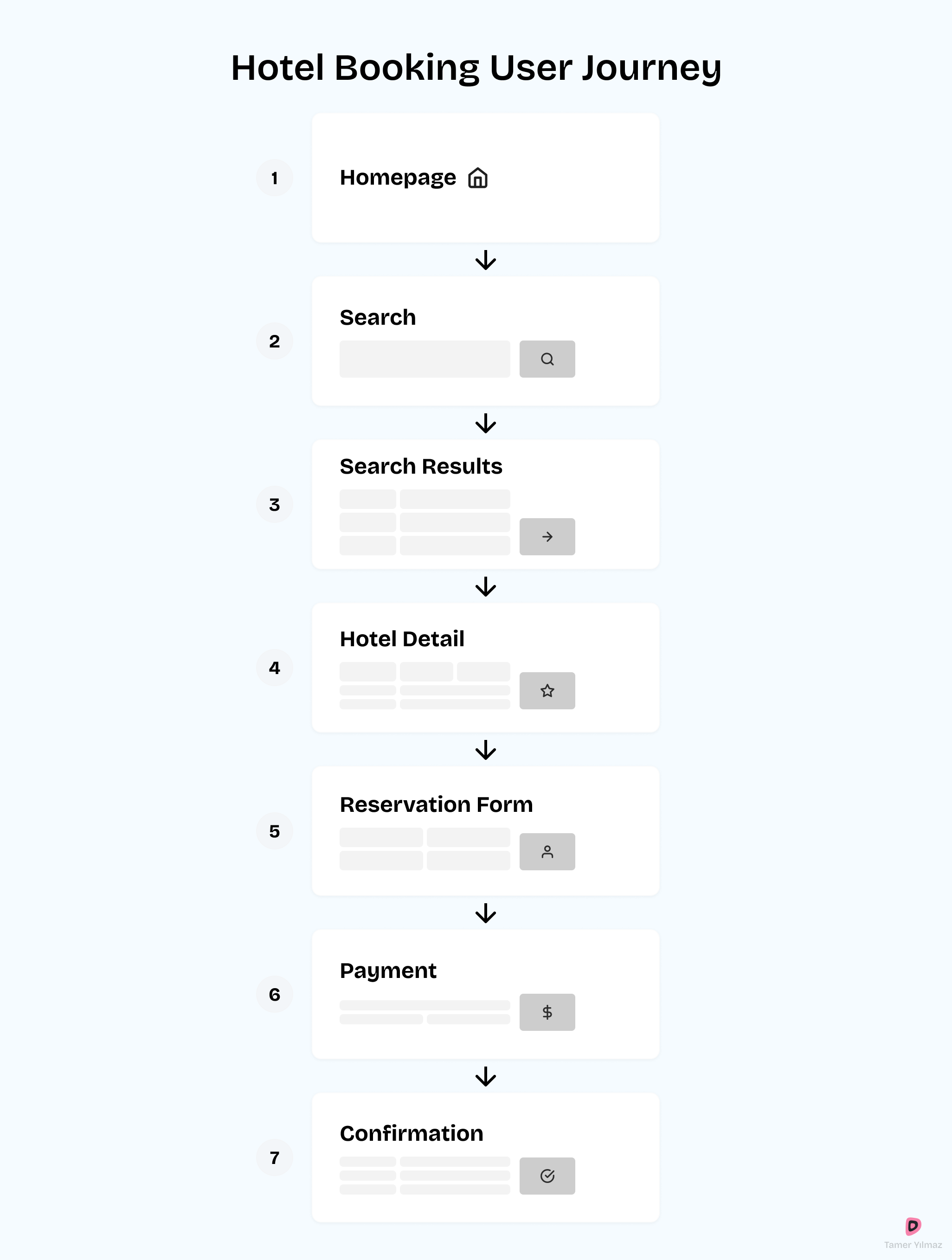The width and height of the screenshot is (952, 1260).
Task: Click the magnifier search button
Action: (547, 359)
